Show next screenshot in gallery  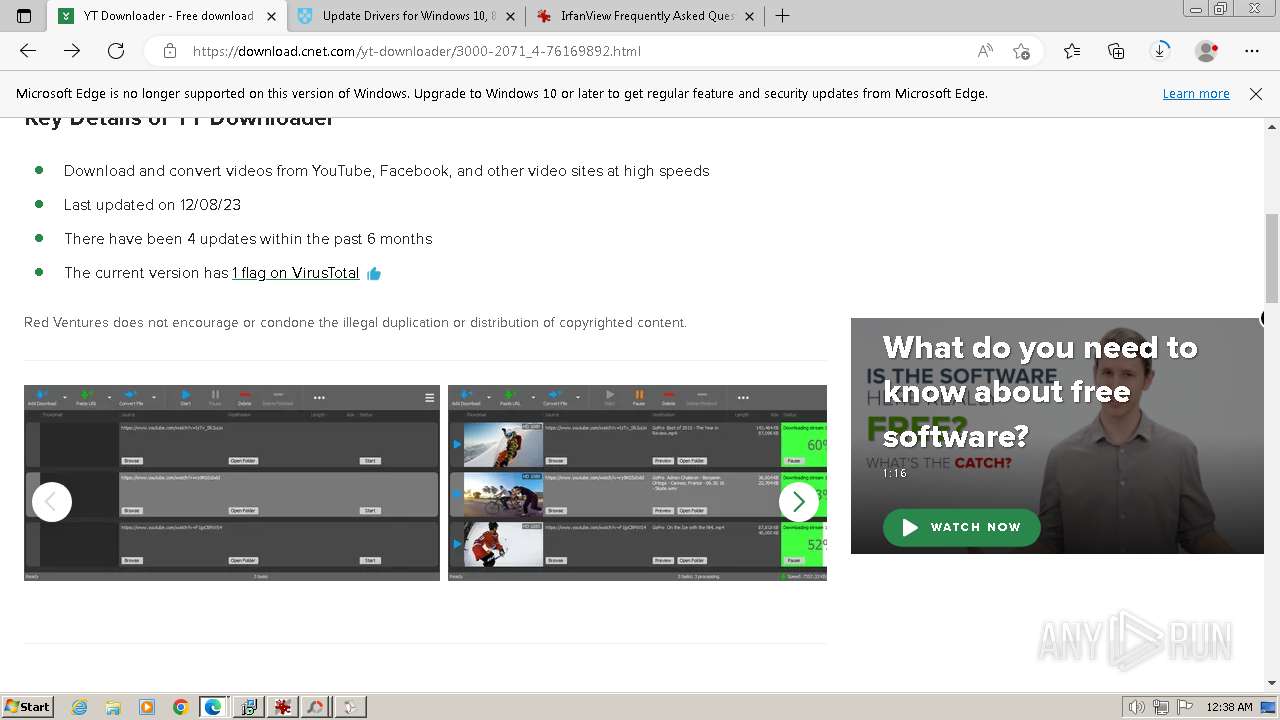point(799,502)
